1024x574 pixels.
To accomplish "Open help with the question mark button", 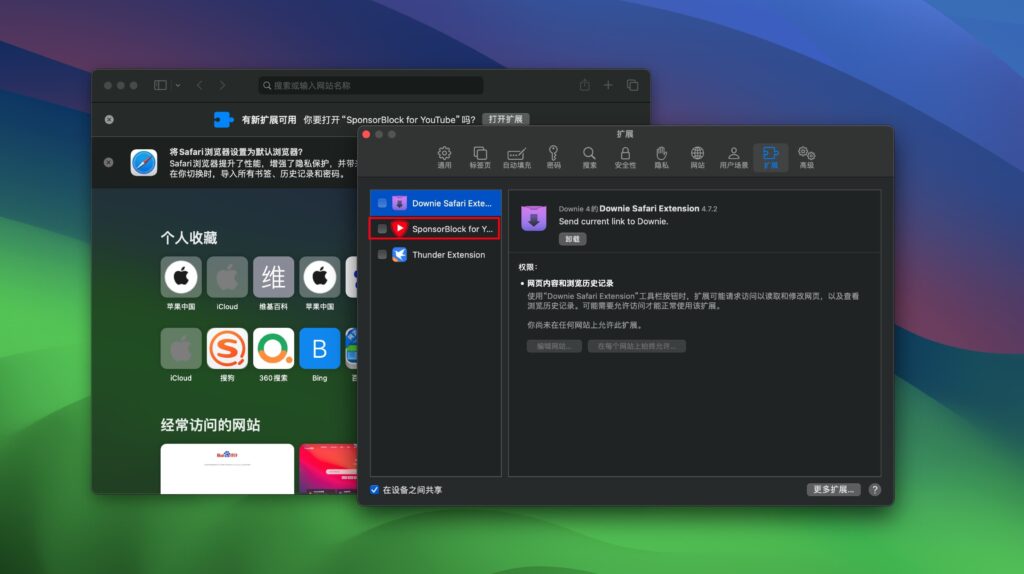I will tap(875, 490).
